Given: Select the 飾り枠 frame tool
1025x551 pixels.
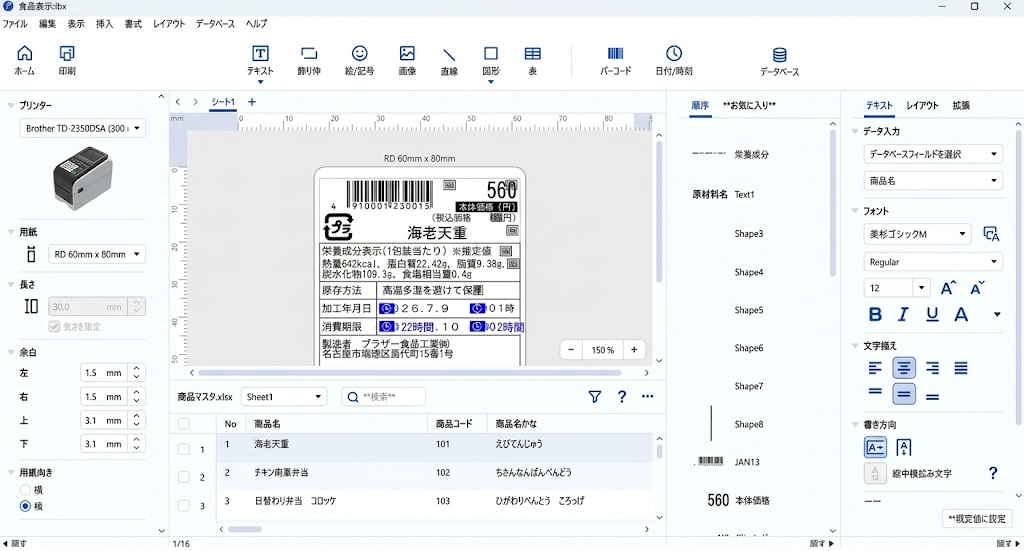Looking at the screenshot, I should 309,61.
